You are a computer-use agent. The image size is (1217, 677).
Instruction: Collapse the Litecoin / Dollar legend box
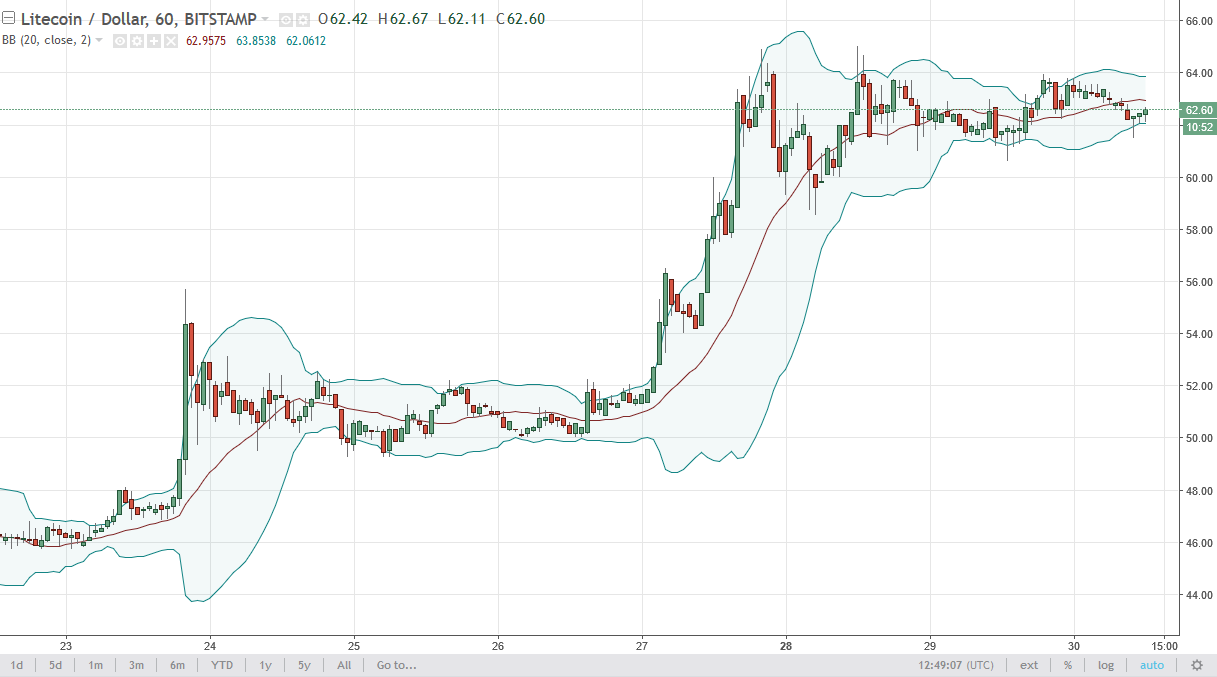[8, 18]
